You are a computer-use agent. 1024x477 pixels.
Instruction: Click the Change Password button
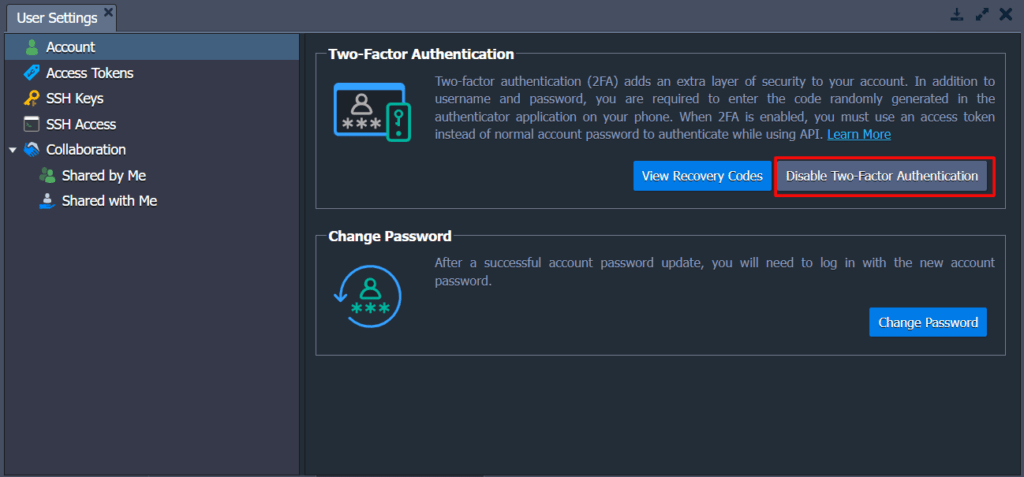pyautogui.click(x=928, y=322)
